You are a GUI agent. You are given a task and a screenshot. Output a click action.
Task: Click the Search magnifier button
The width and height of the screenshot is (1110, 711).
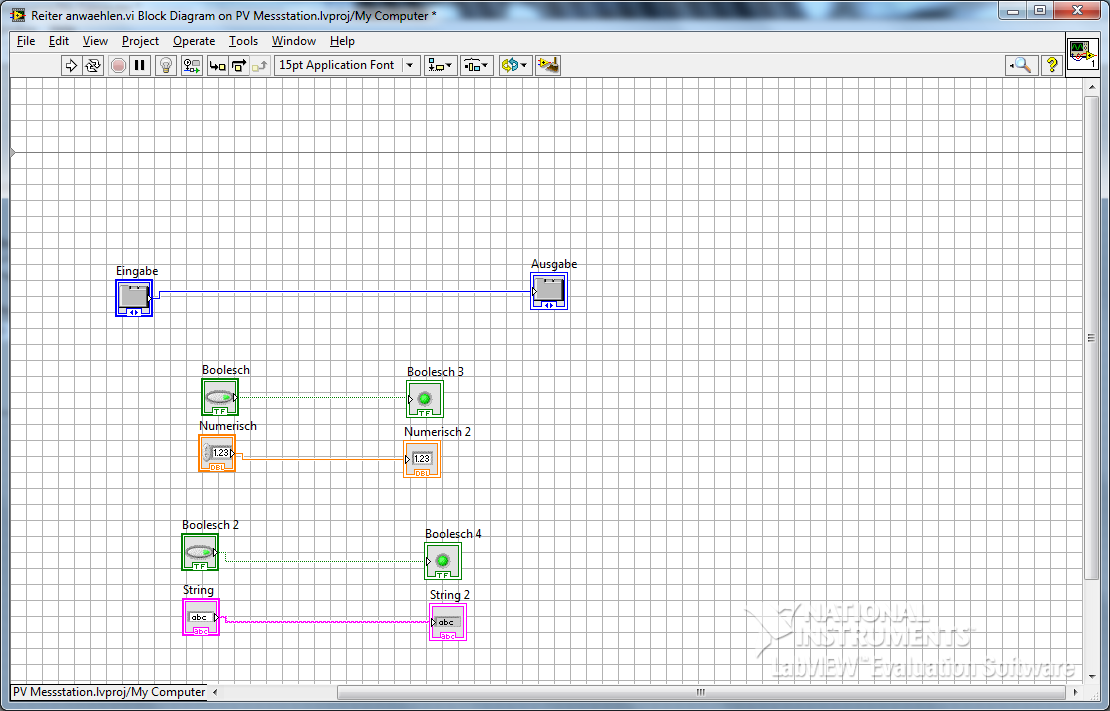coord(1022,66)
